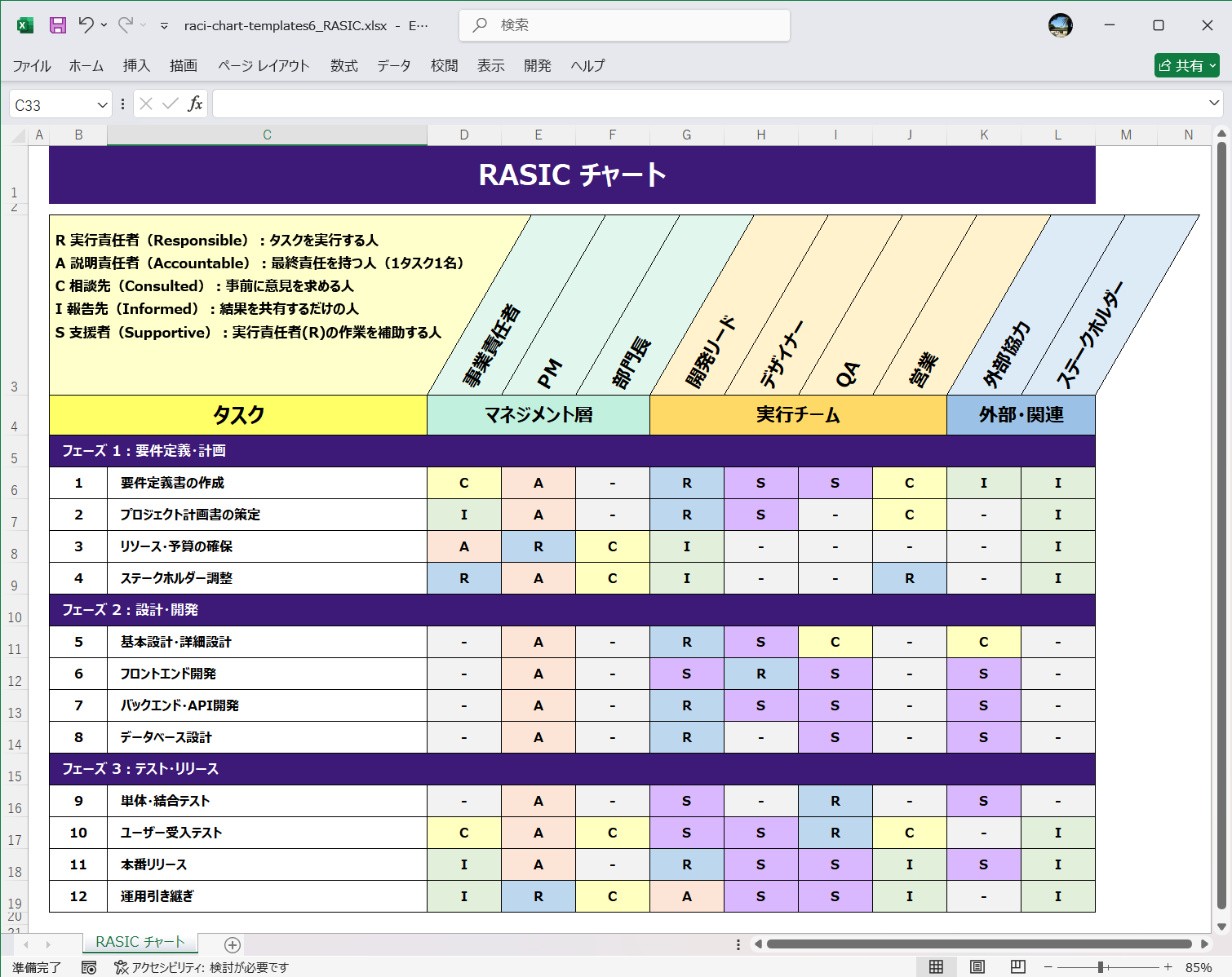This screenshot has width=1232, height=977.
Task: Click the マネジメント層 header cell
Action: pos(538,415)
